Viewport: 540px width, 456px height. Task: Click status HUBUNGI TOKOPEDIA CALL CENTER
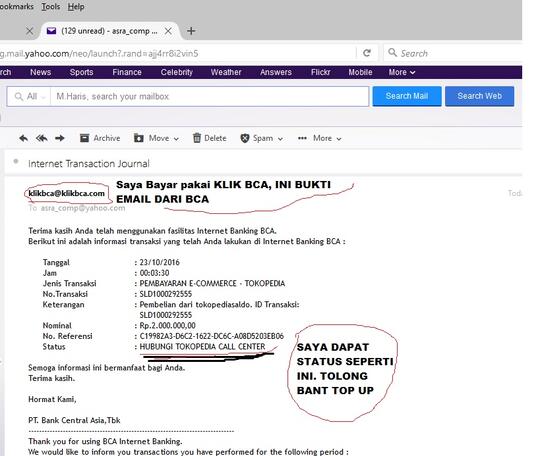[202, 347]
